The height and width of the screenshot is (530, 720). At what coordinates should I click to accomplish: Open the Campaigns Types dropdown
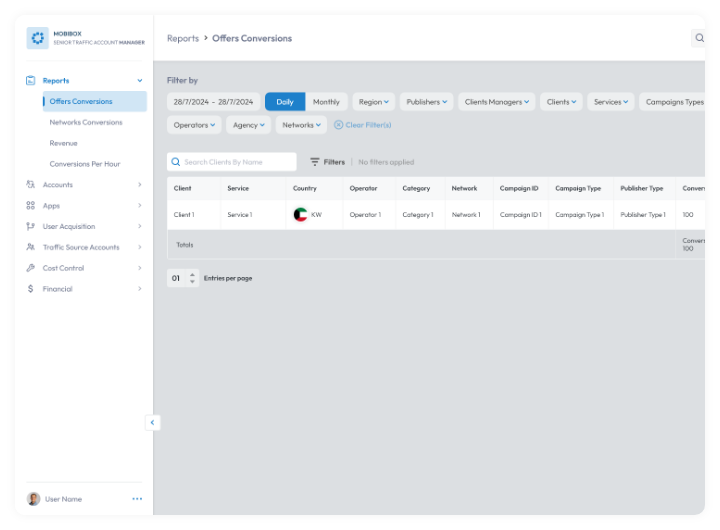(672, 102)
